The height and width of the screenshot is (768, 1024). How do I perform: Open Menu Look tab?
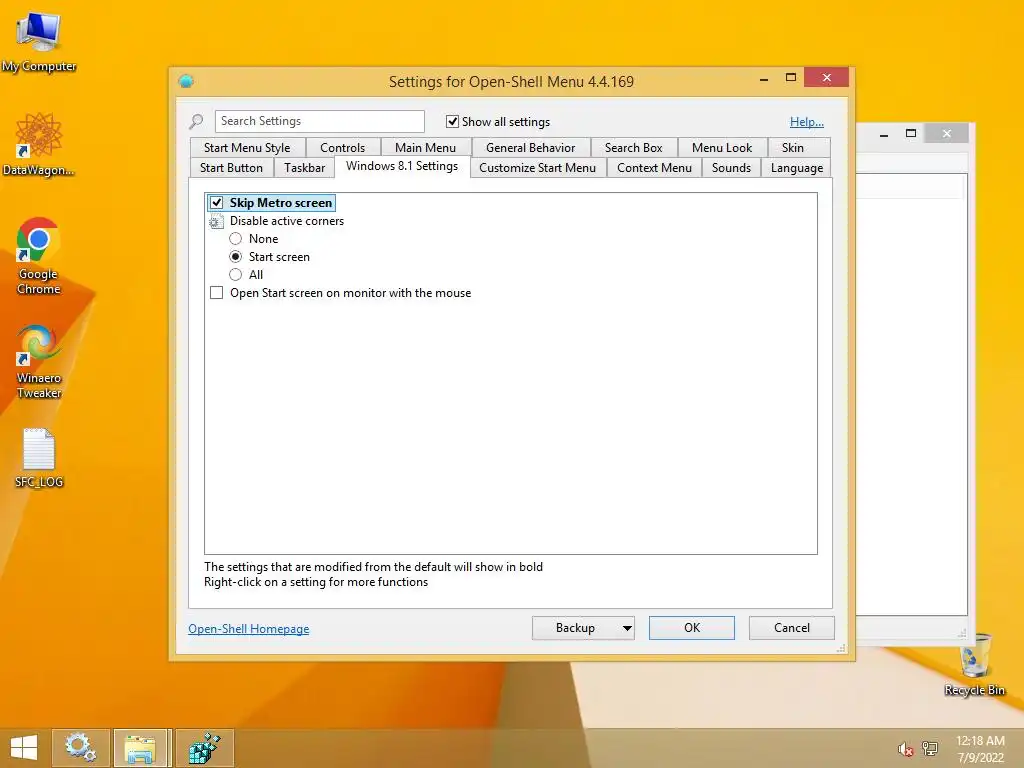722,148
